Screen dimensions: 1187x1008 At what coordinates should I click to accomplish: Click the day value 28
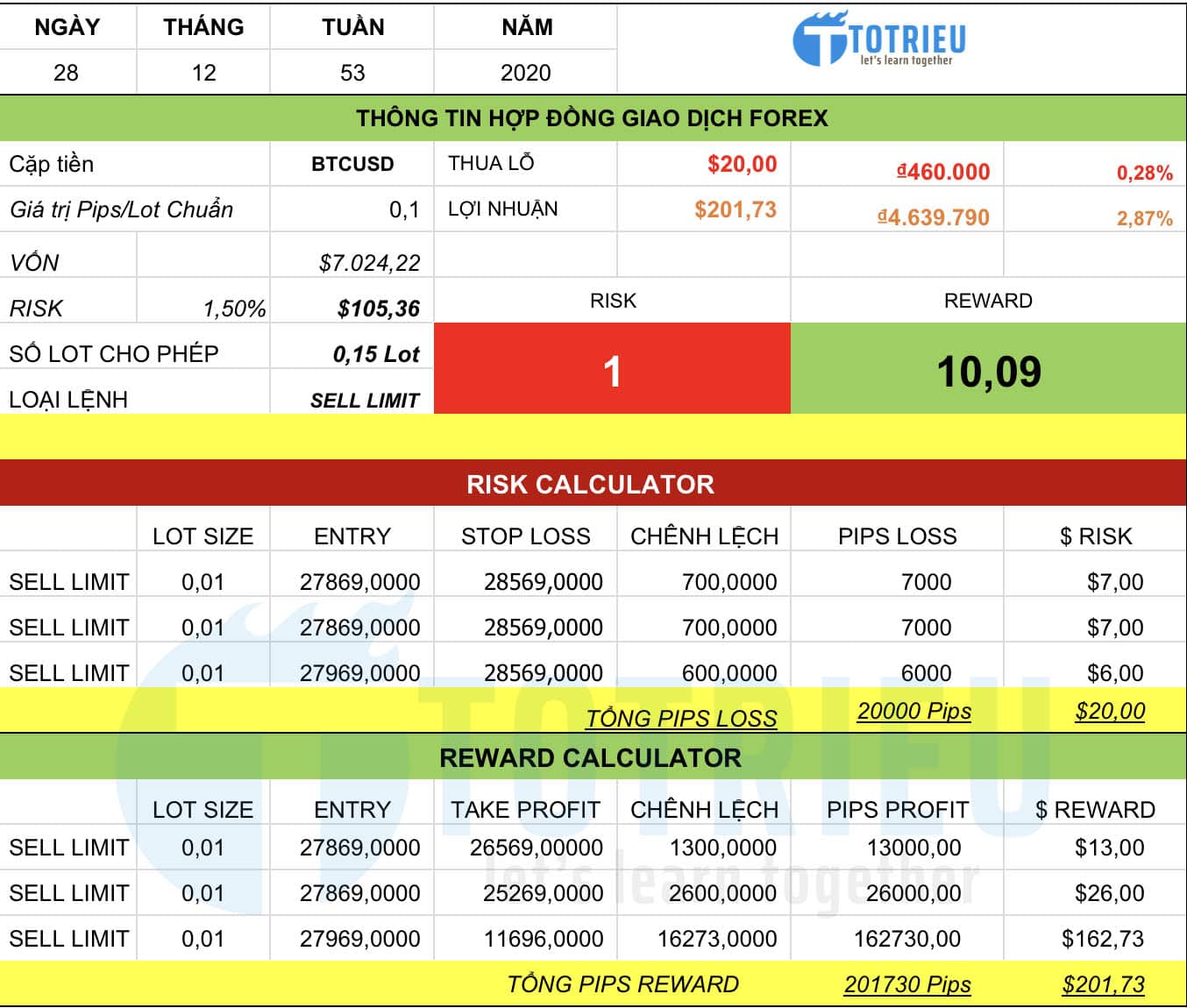(x=67, y=73)
